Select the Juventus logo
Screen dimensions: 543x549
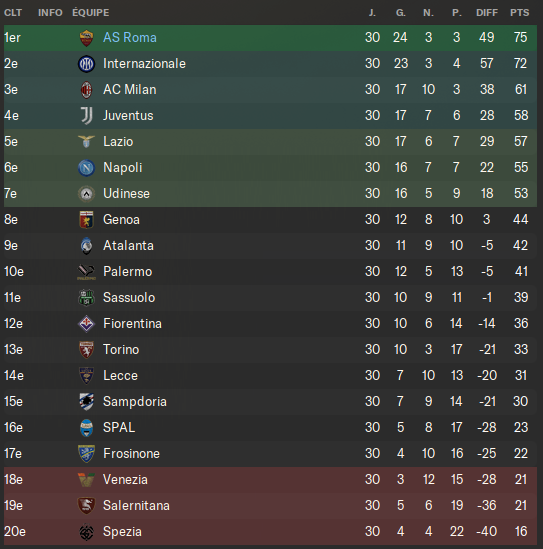click(x=86, y=116)
